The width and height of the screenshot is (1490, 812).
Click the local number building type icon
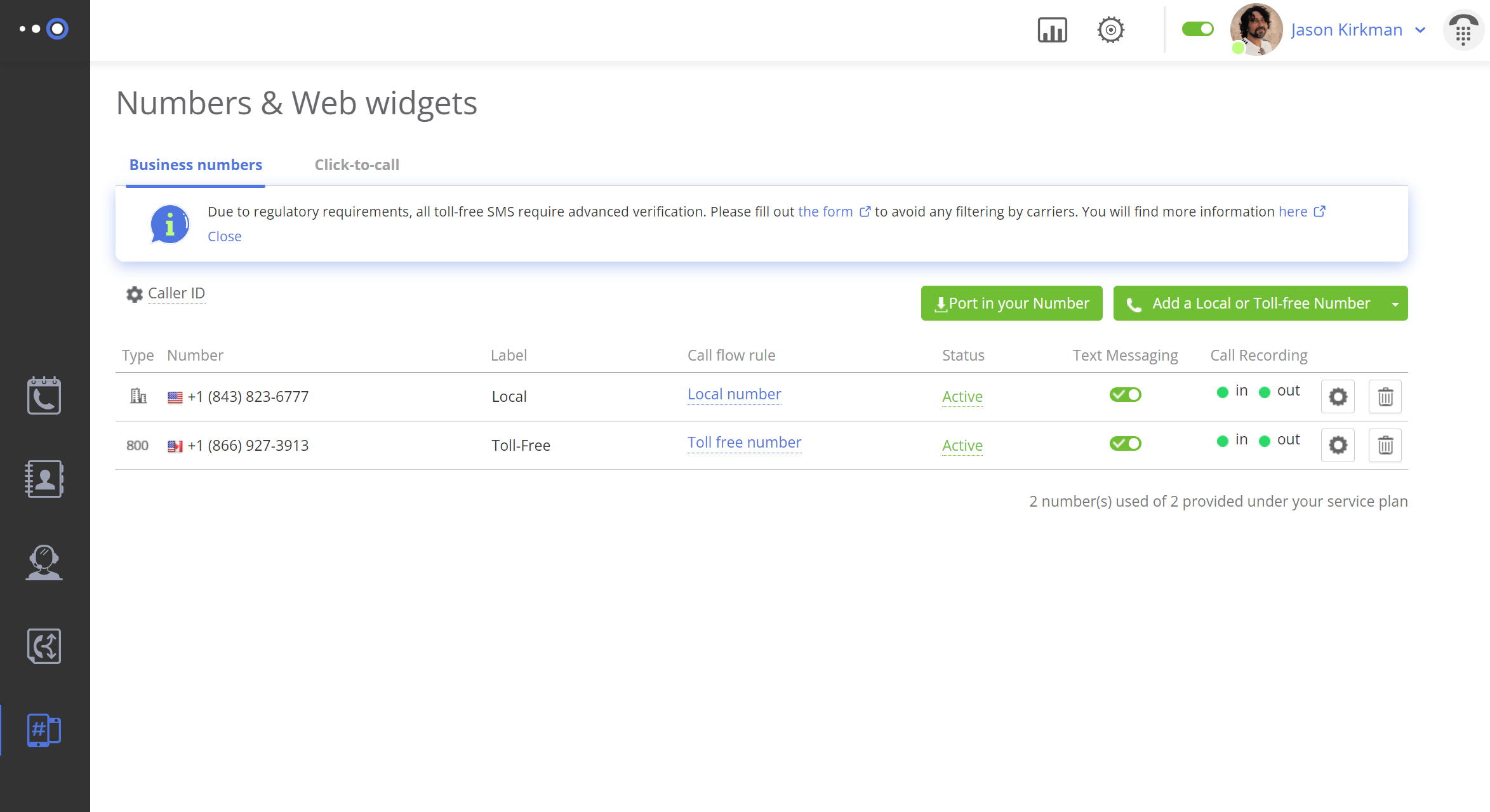point(138,396)
